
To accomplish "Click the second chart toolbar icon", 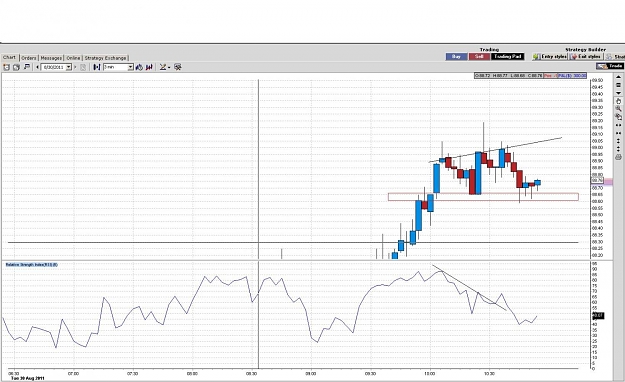I will point(16,67).
